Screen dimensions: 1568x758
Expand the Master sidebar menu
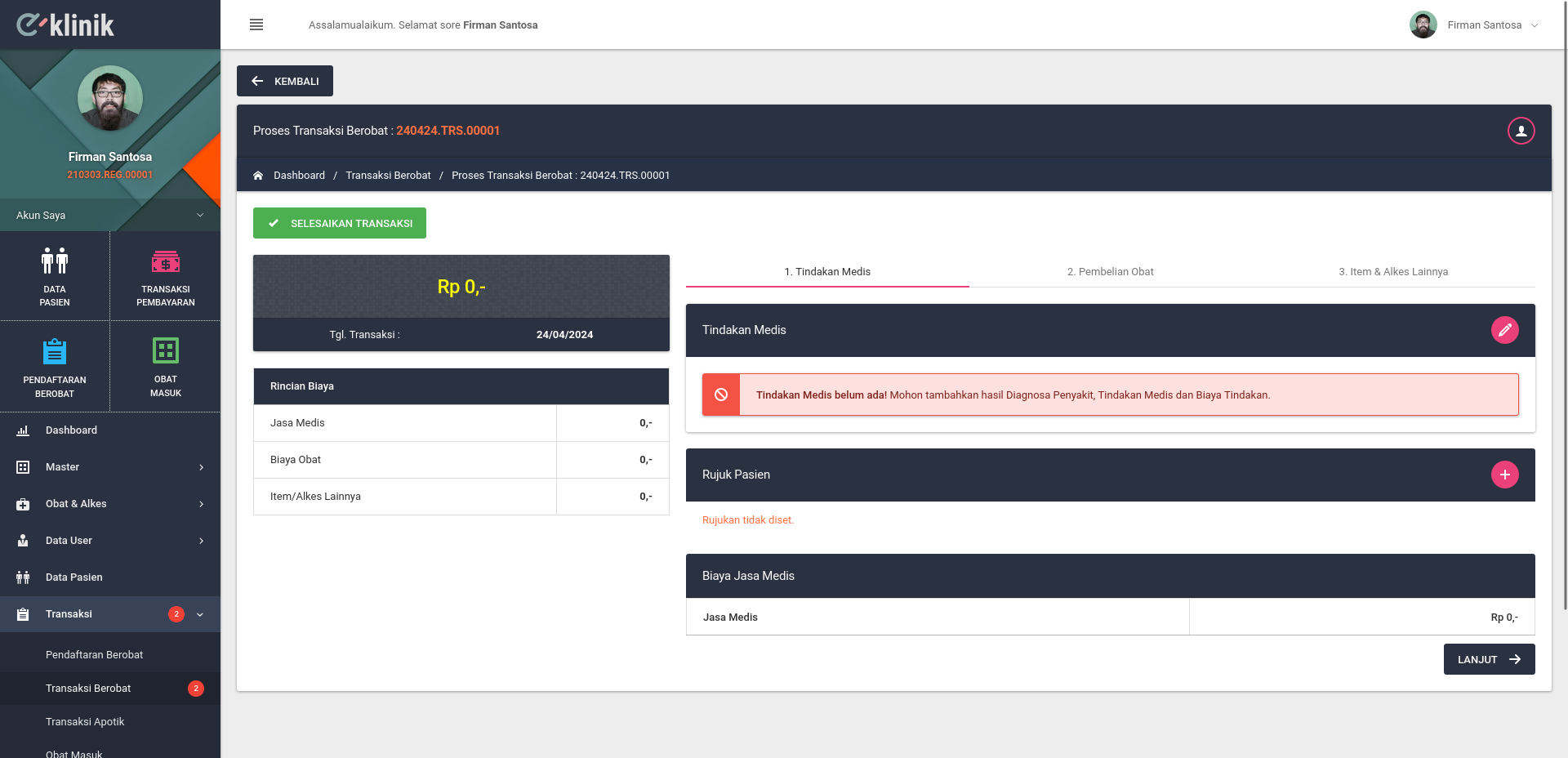point(110,467)
